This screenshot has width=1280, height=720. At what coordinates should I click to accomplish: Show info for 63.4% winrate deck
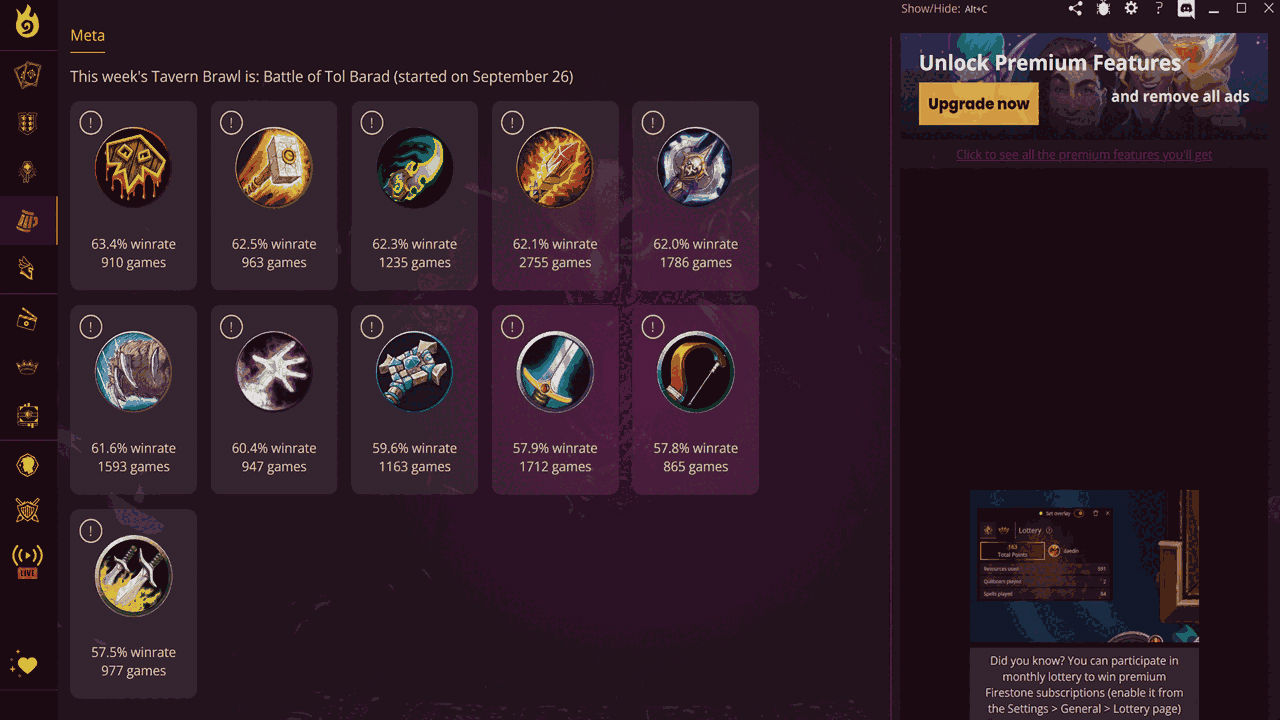coord(90,123)
